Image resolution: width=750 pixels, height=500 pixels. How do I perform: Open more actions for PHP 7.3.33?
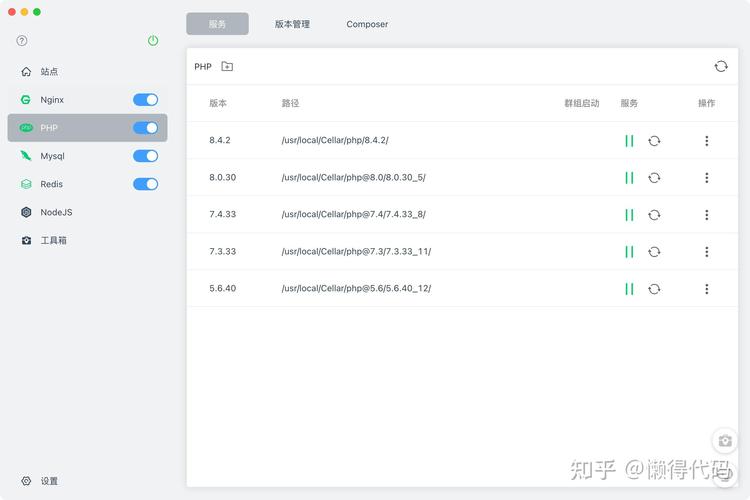click(x=706, y=252)
